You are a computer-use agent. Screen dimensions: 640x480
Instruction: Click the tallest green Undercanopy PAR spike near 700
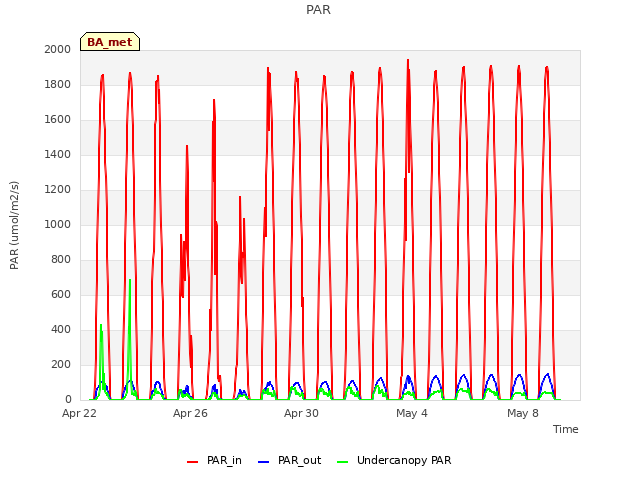[130, 281]
